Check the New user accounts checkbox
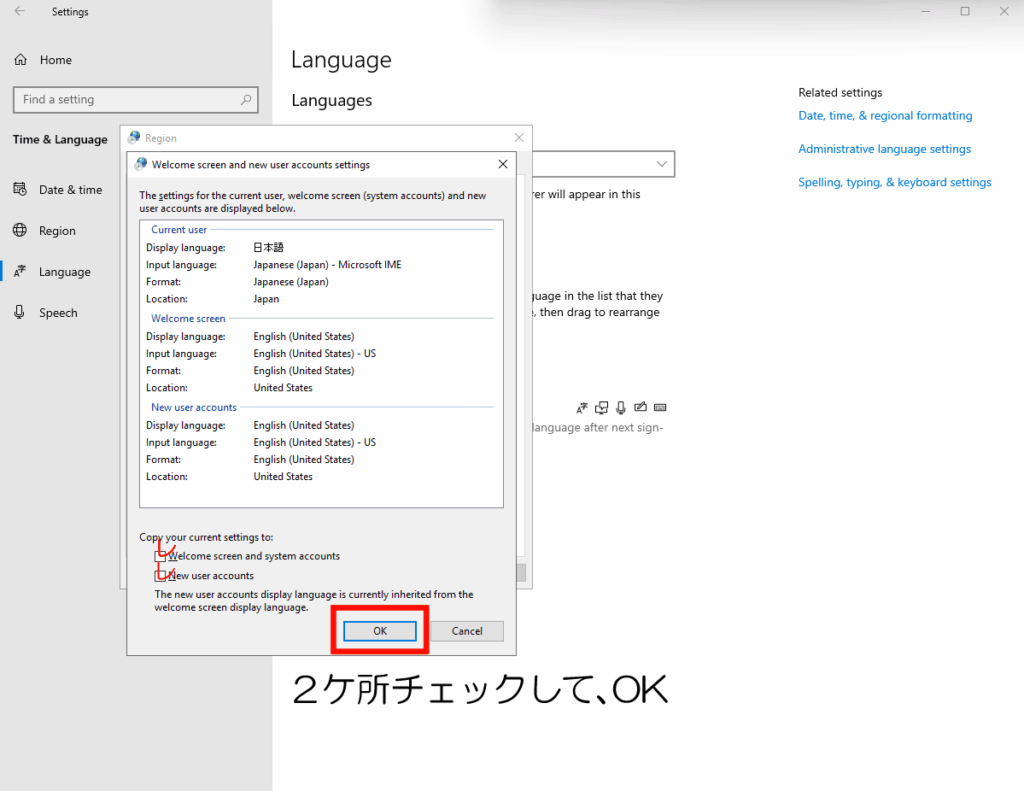Image resolution: width=1024 pixels, height=791 pixels. point(160,576)
